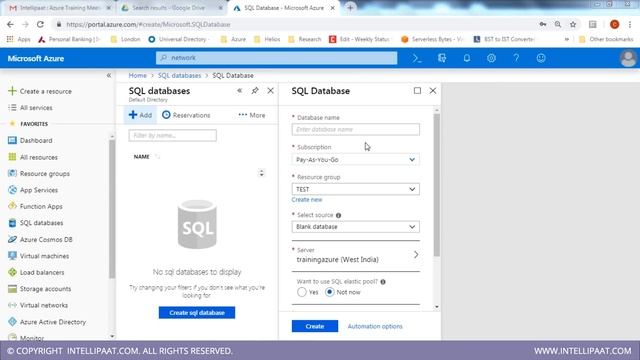Collapse the left sidebar with chevrons
The height and width of the screenshot is (360, 640).
[109, 76]
